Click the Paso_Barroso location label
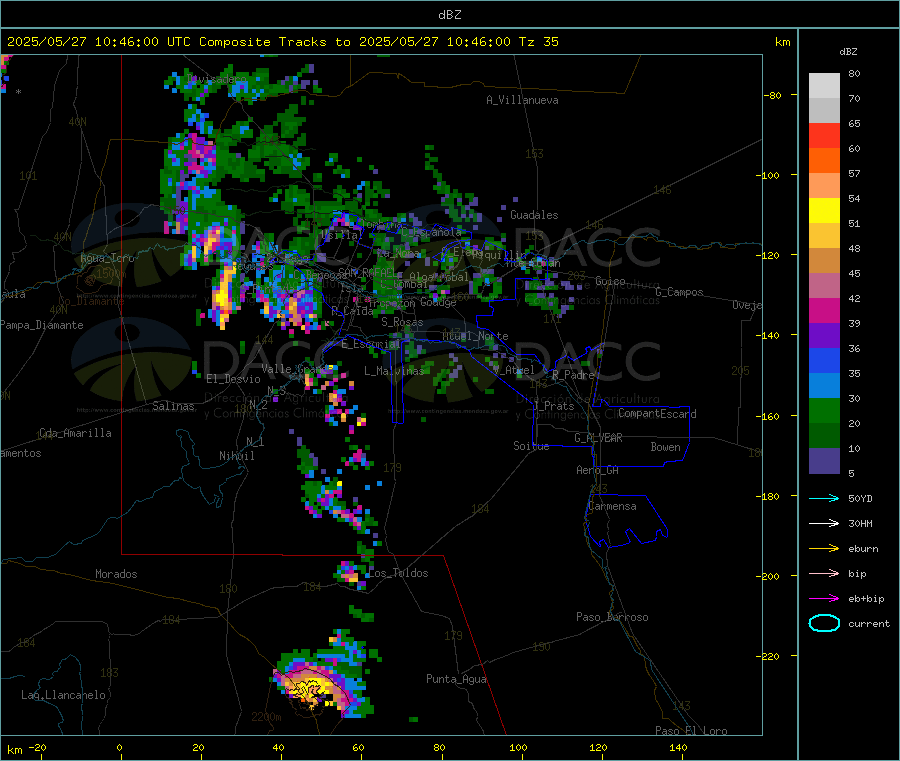 click(612, 617)
